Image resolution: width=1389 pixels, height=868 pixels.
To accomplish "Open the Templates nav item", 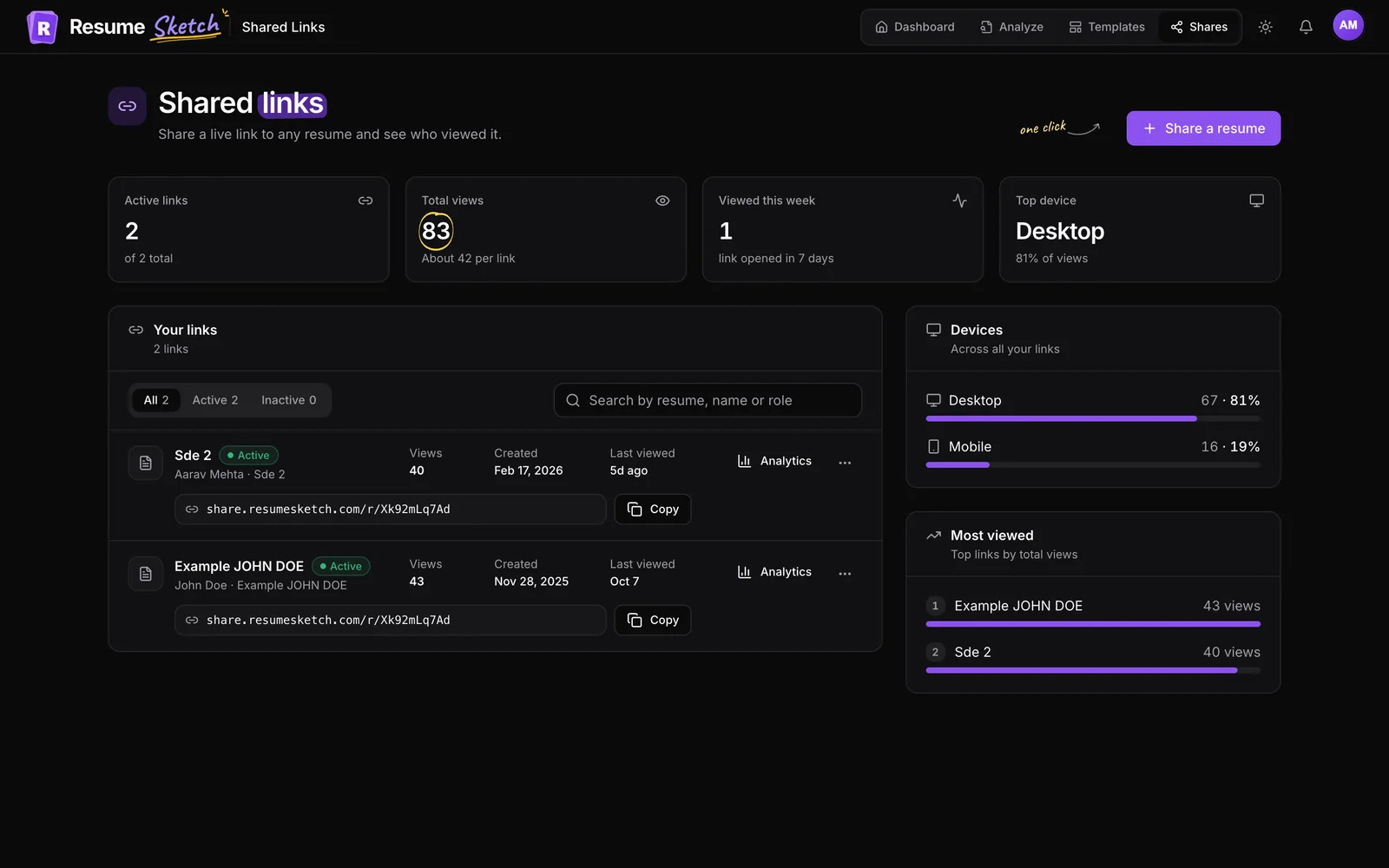I will 1107,27.
